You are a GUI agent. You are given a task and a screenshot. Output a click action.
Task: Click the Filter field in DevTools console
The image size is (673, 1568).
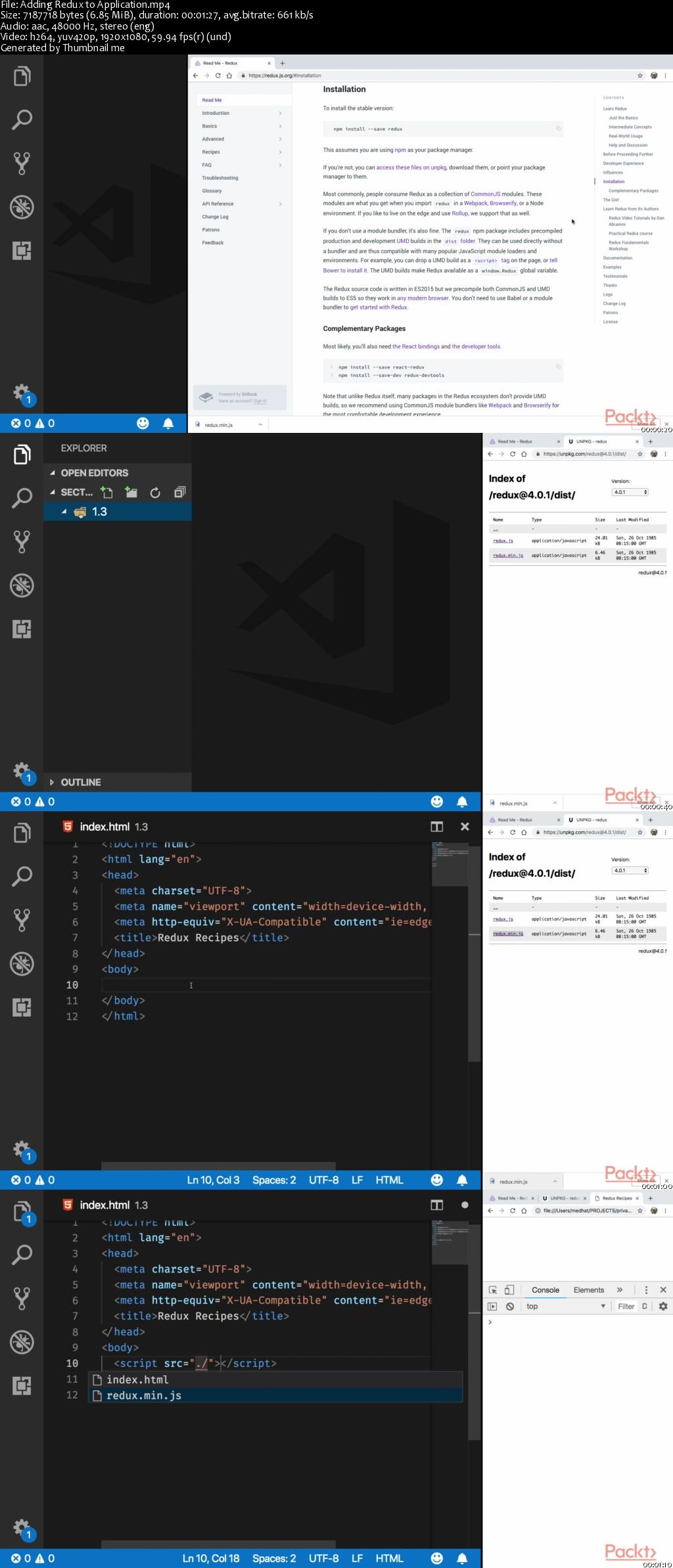[x=627, y=1306]
